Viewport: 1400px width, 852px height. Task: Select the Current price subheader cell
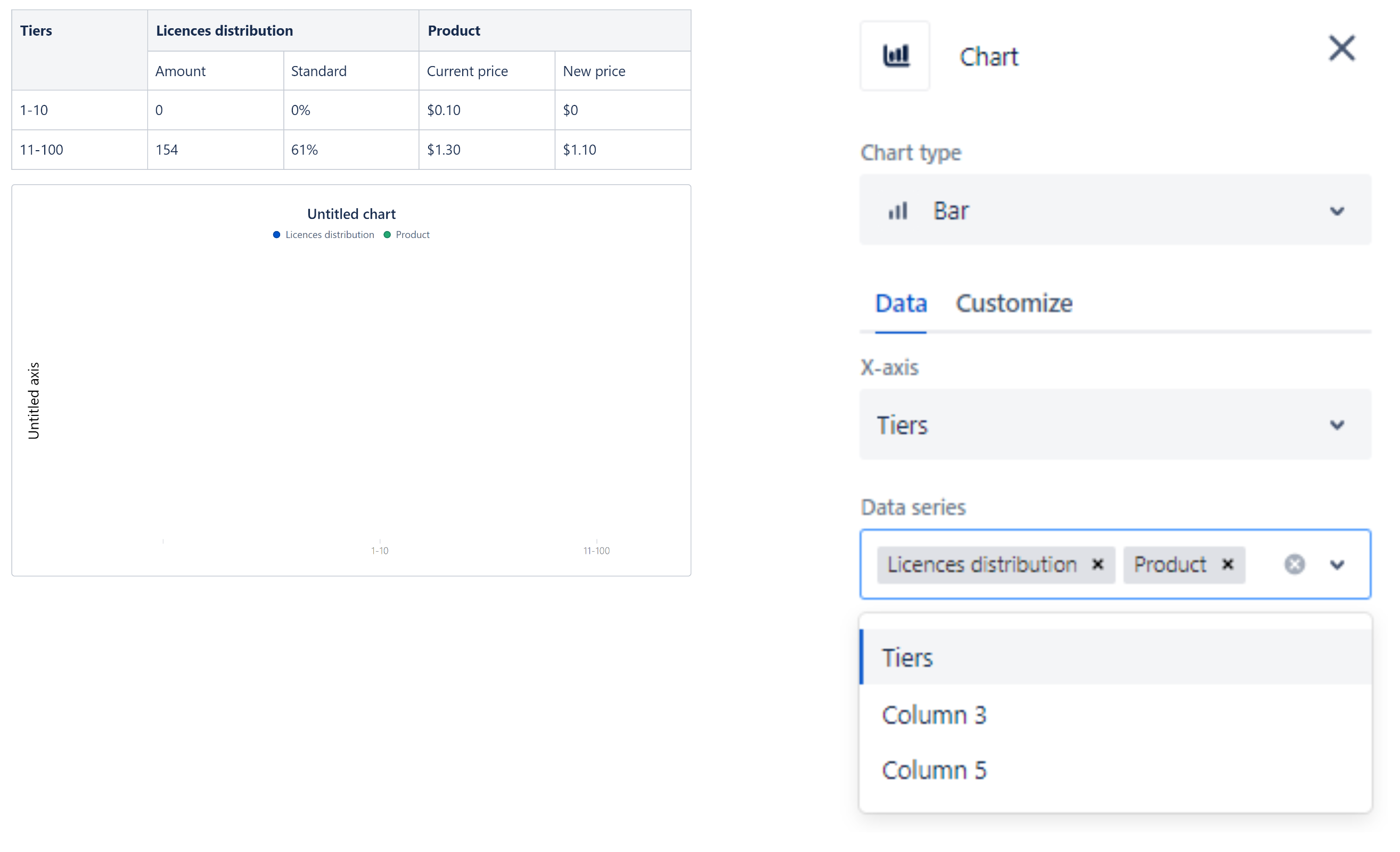pyautogui.click(x=487, y=71)
